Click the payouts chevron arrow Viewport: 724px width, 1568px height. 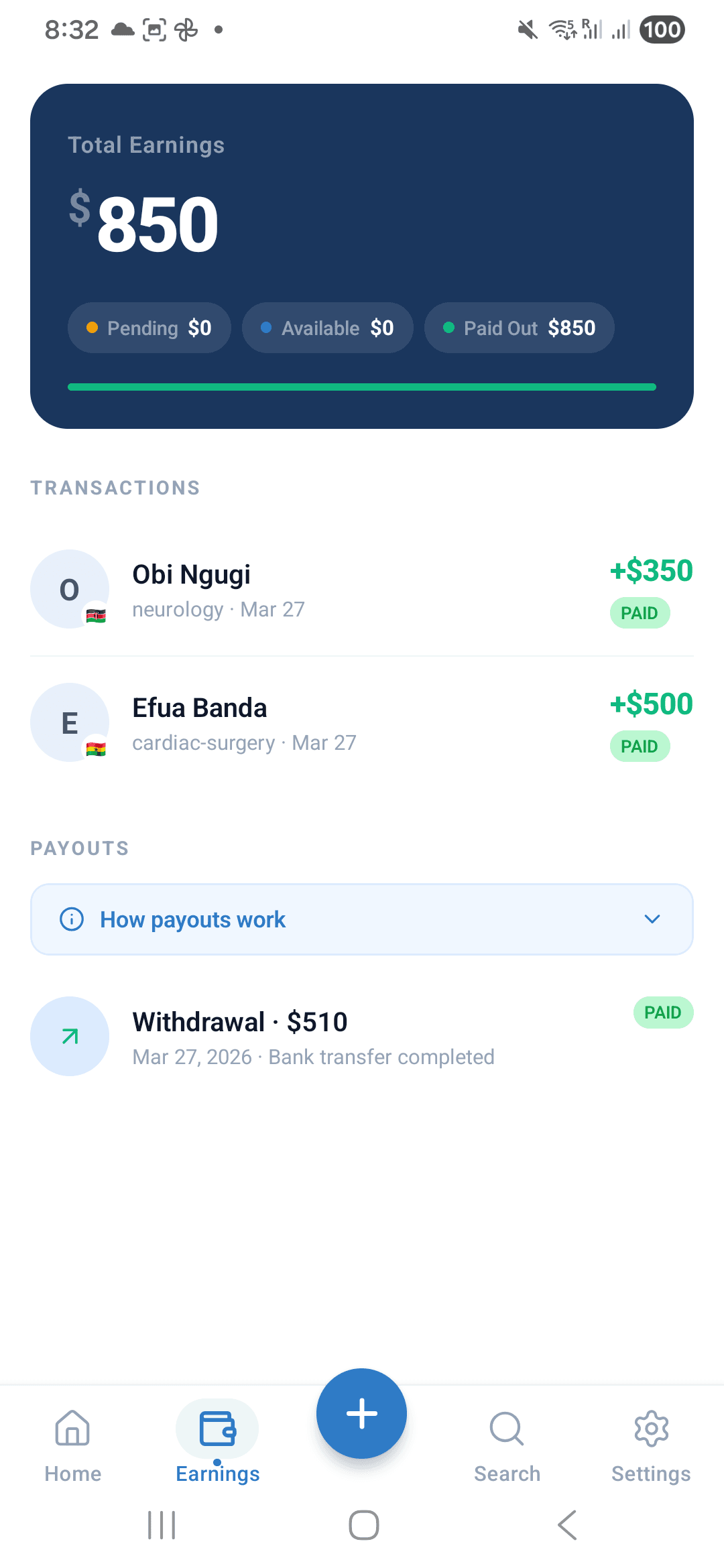tap(652, 919)
